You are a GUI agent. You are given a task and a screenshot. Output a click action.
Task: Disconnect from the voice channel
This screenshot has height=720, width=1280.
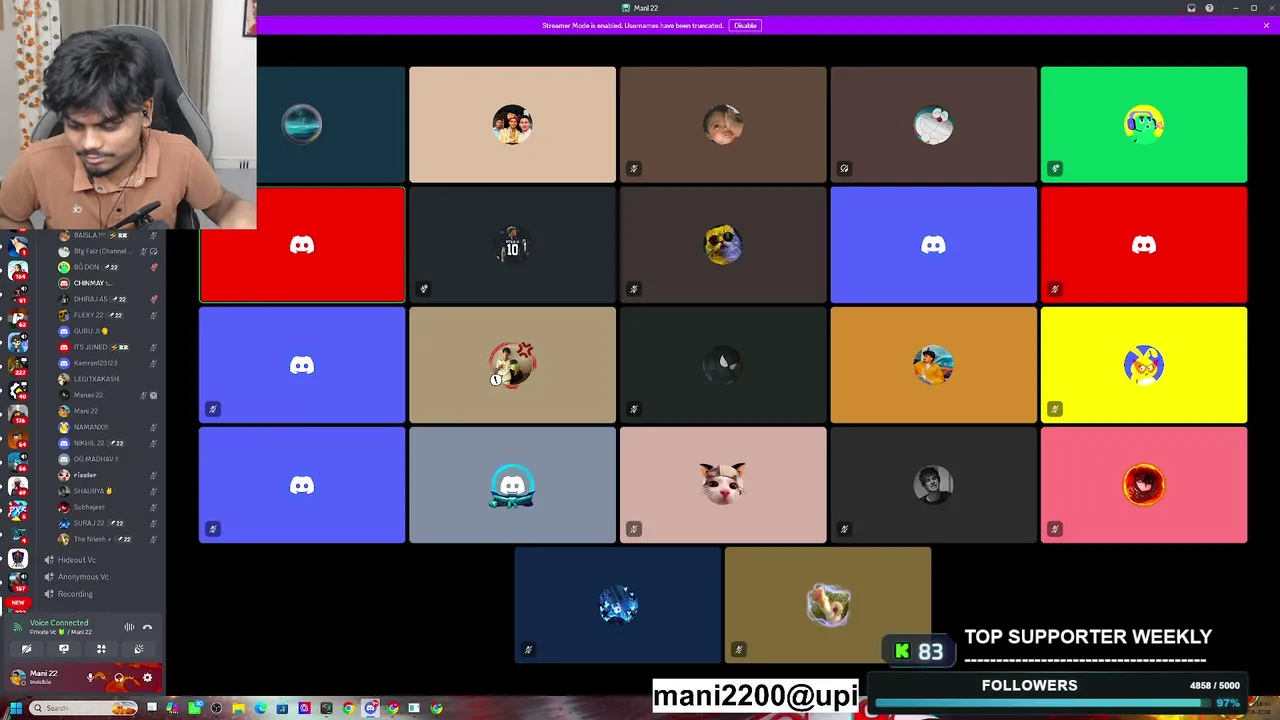(147, 627)
